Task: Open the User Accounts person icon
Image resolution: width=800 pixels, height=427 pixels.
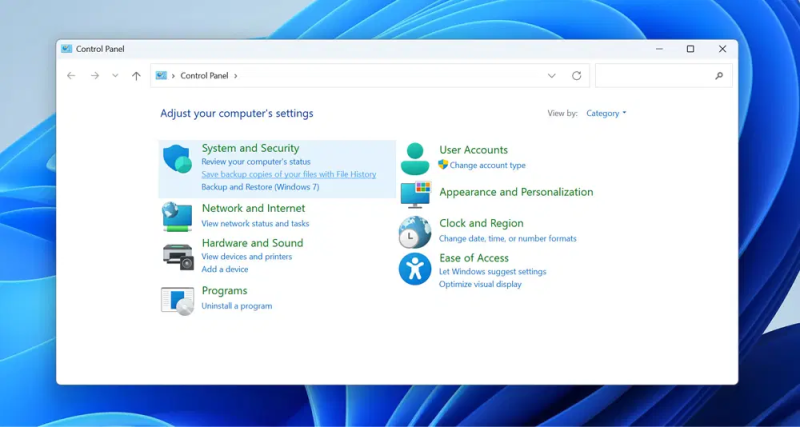Action: (415, 159)
